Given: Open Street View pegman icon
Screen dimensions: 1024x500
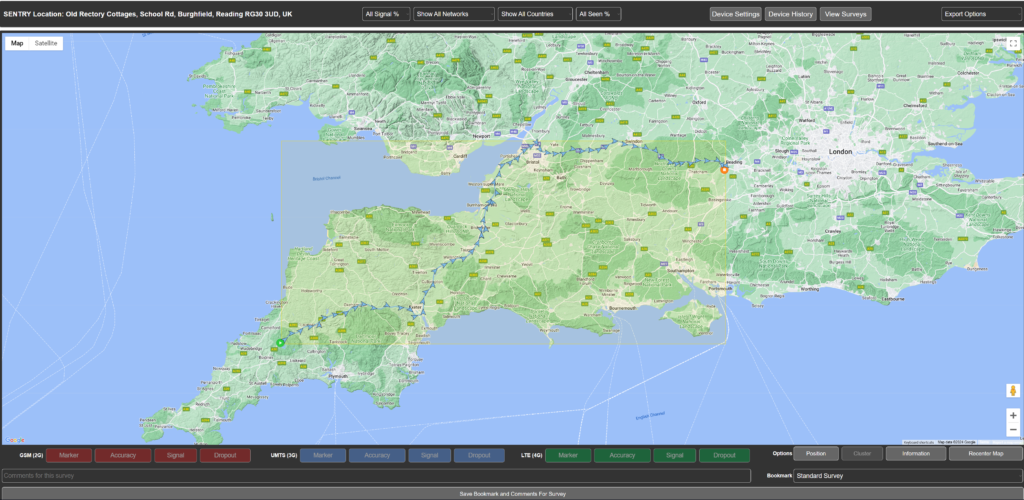Looking at the screenshot, I should pos(1013,390).
